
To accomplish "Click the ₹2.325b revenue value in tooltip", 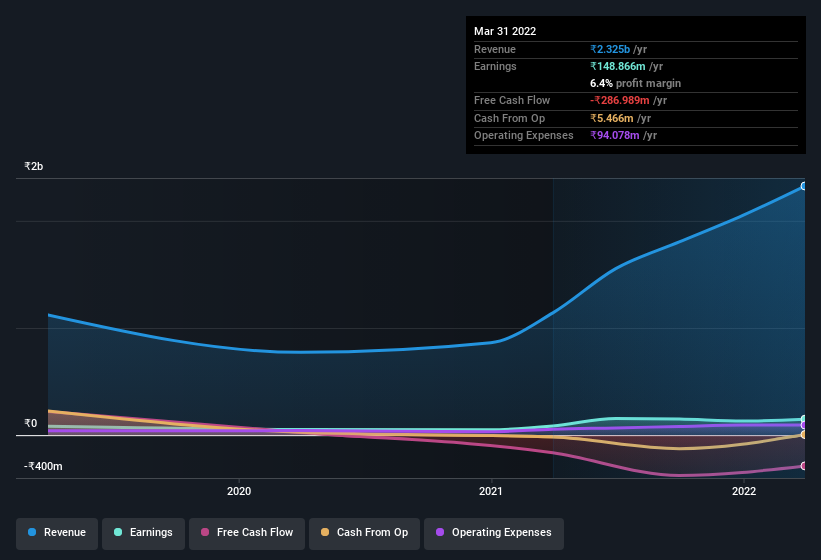I will [610, 49].
